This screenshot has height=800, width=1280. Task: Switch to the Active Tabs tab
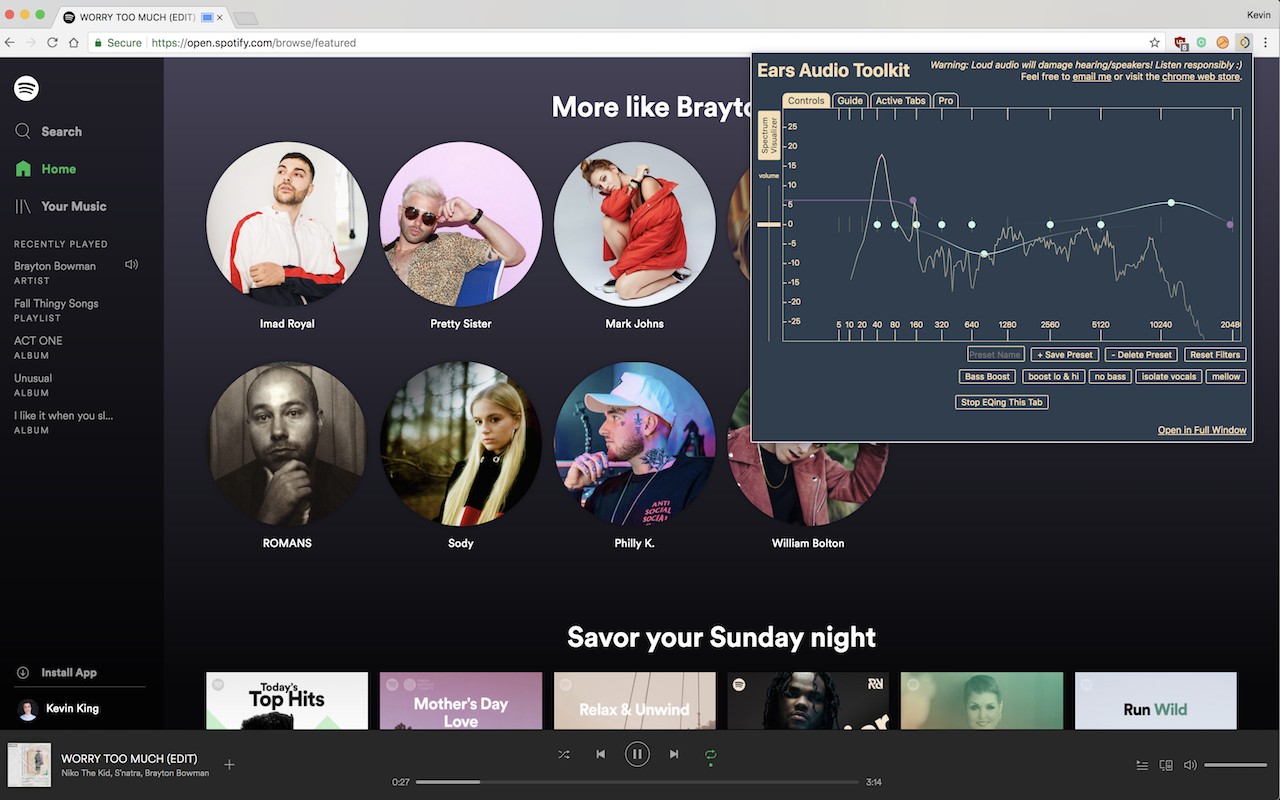[x=900, y=101]
